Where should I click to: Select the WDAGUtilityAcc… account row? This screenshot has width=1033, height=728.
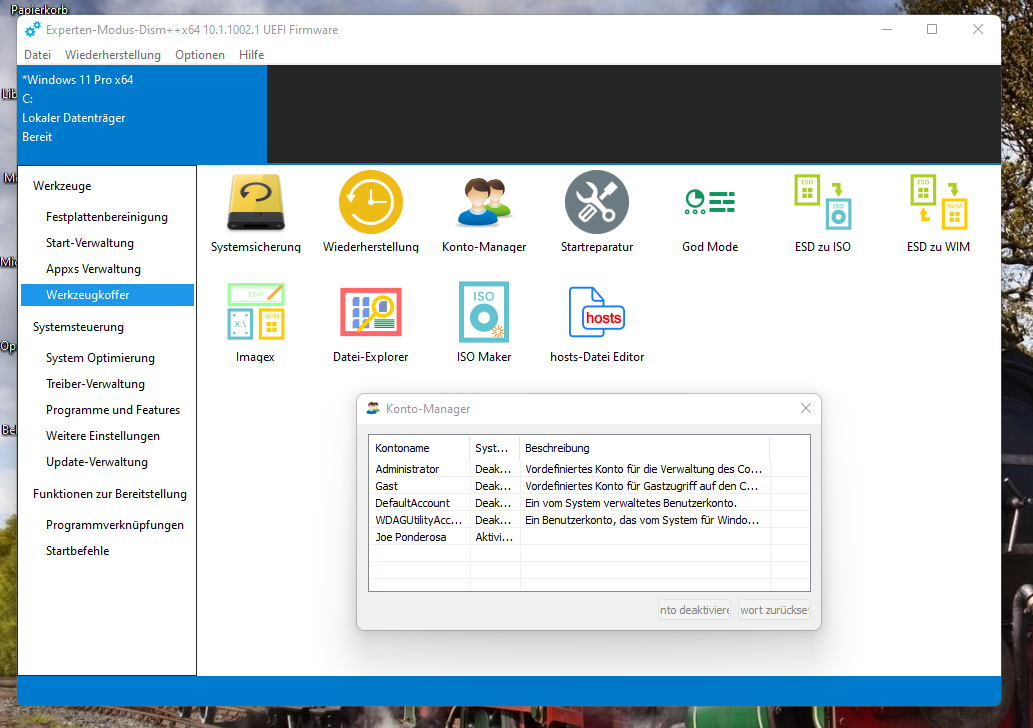[x=589, y=520]
